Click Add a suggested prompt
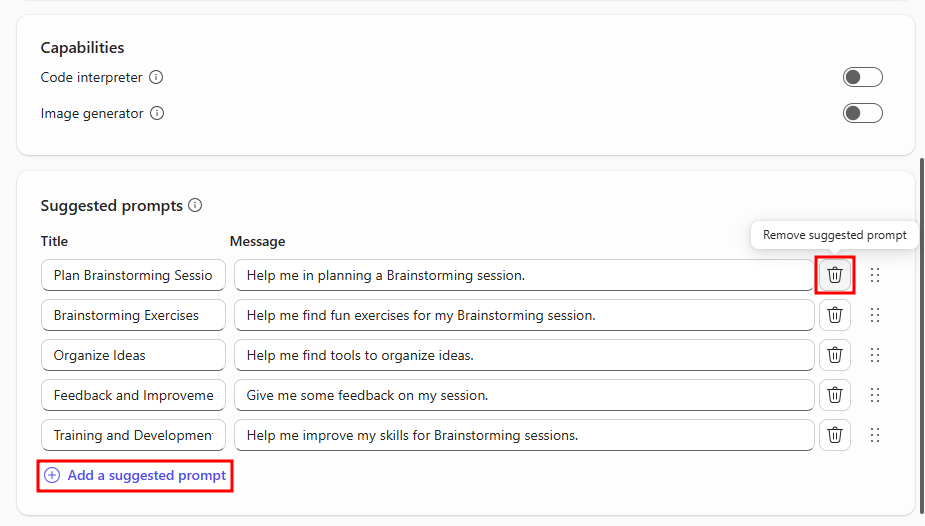The width and height of the screenshot is (925, 526). coord(146,476)
